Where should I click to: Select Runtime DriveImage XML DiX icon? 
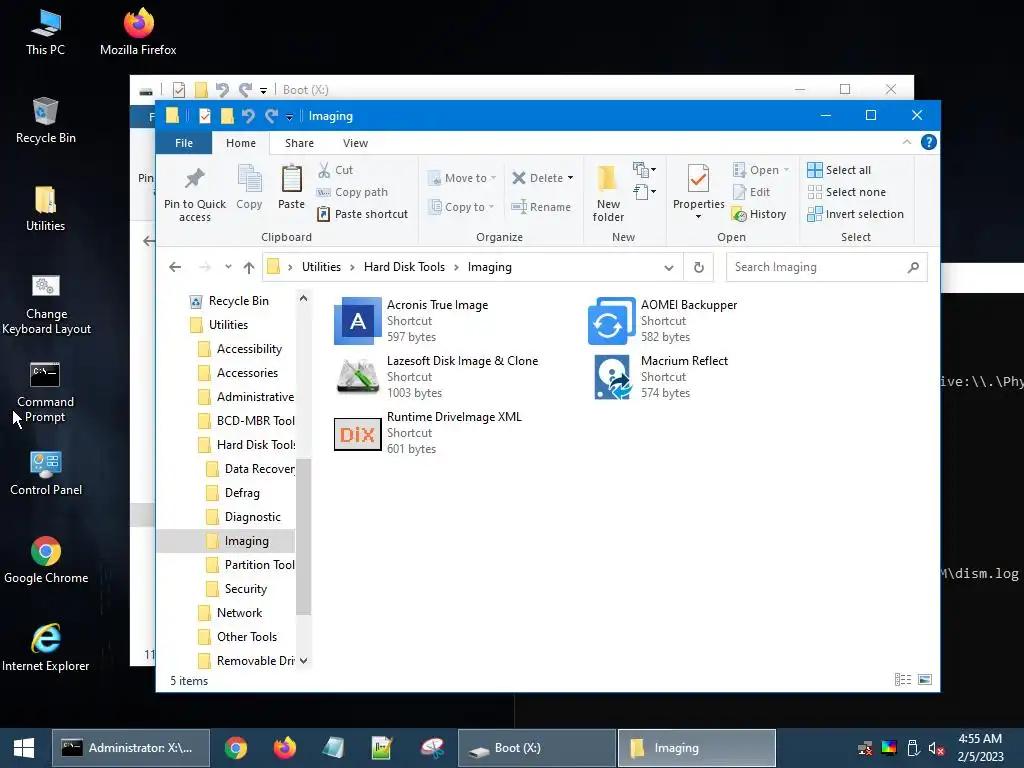[x=357, y=434]
